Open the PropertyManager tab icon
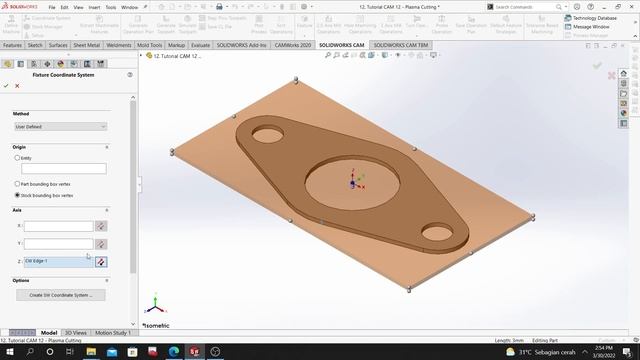Viewport: 640px width, 360px height. (20, 64)
